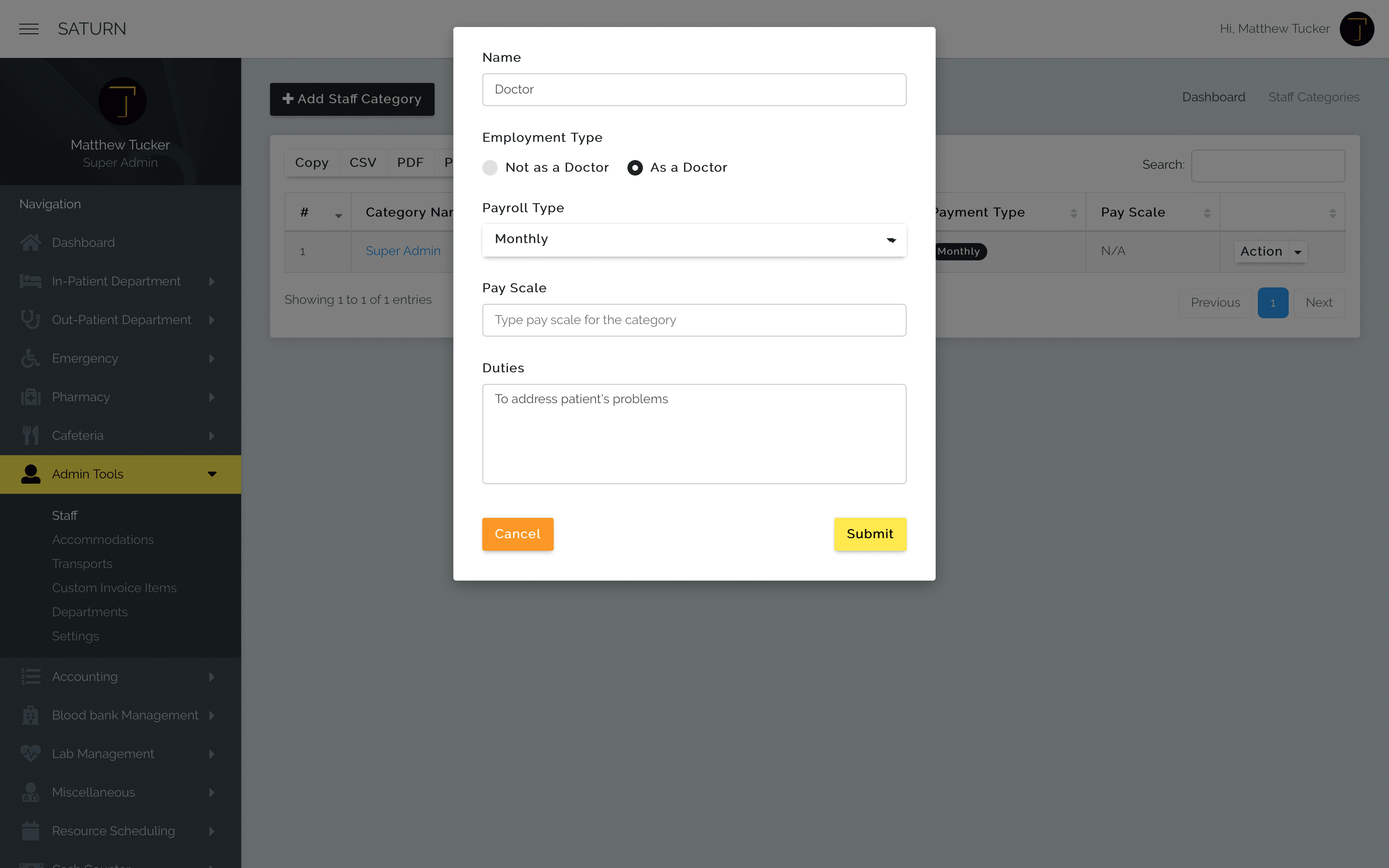Click the Out-Patient stethoscope icon
The height and width of the screenshot is (868, 1389).
coord(30,320)
